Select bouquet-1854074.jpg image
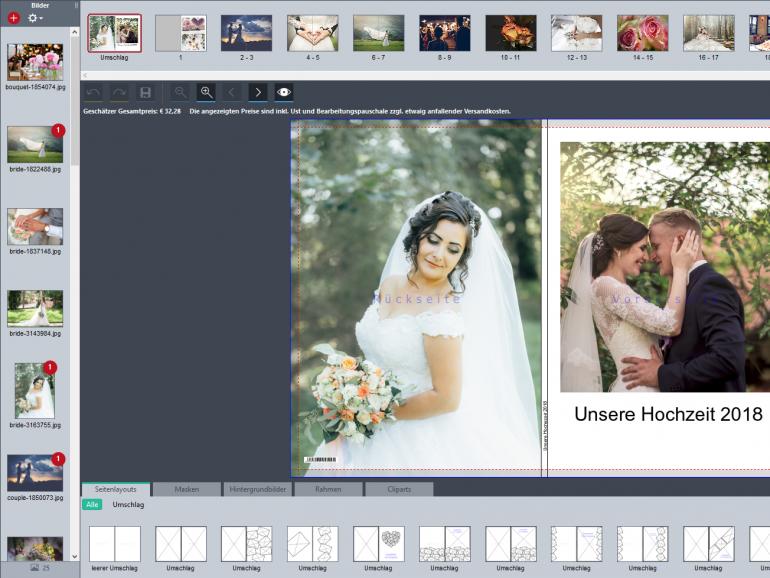 (x=35, y=62)
